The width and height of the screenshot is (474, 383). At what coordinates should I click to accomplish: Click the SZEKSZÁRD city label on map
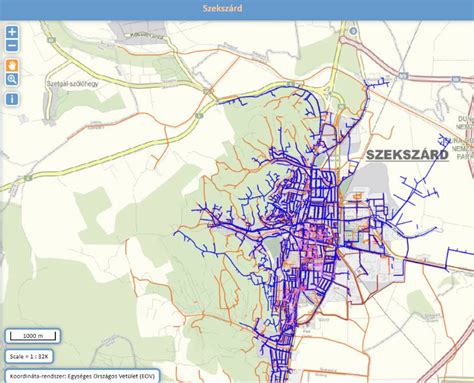click(407, 155)
